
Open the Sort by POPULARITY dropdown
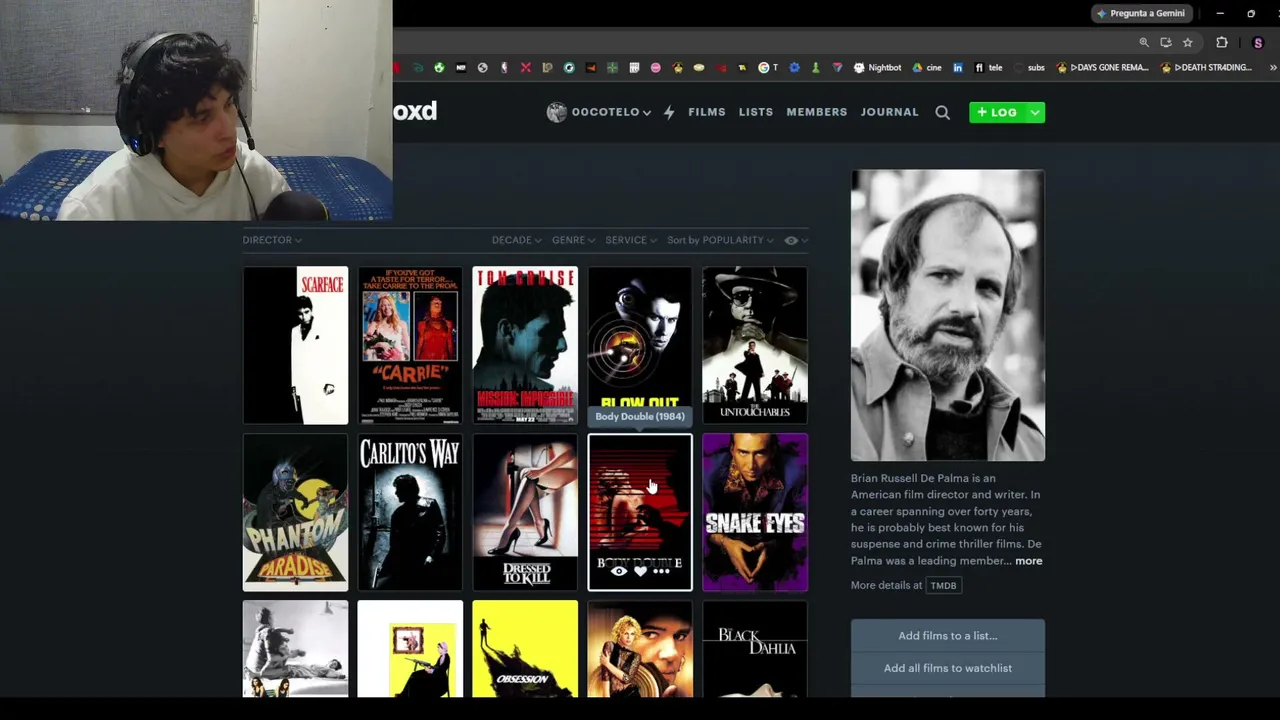(721, 240)
